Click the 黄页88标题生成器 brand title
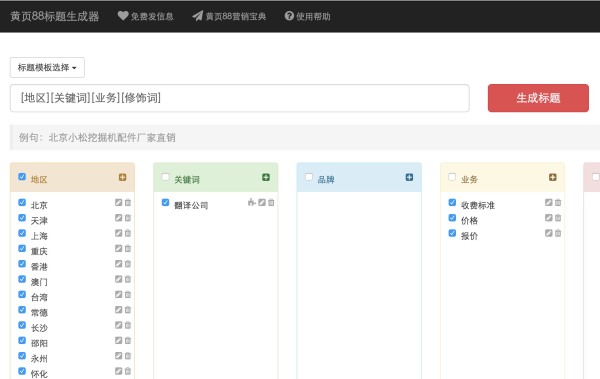This screenshot has width=600, height=379. [54, 16]
